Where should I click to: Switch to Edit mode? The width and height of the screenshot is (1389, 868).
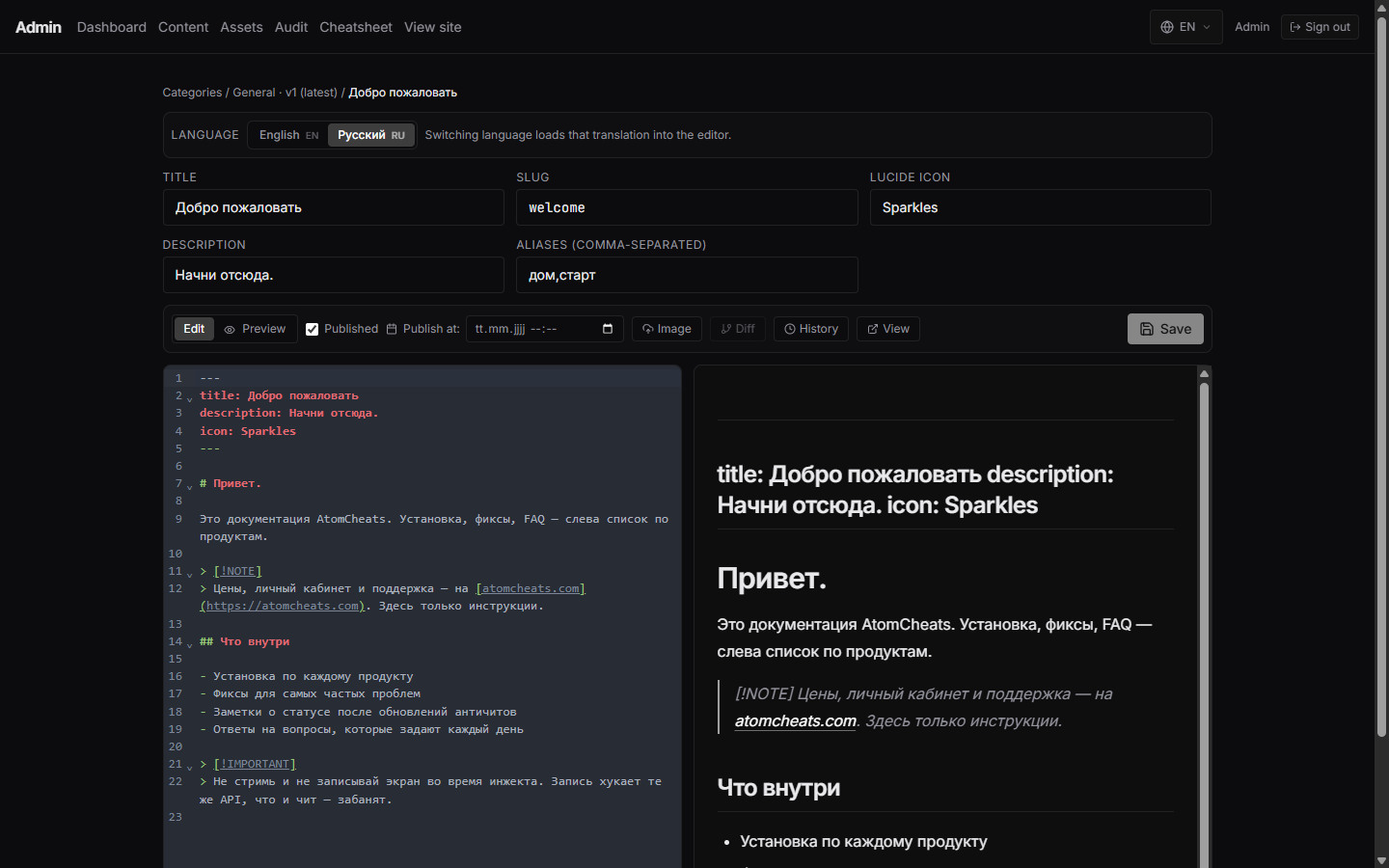194,329
